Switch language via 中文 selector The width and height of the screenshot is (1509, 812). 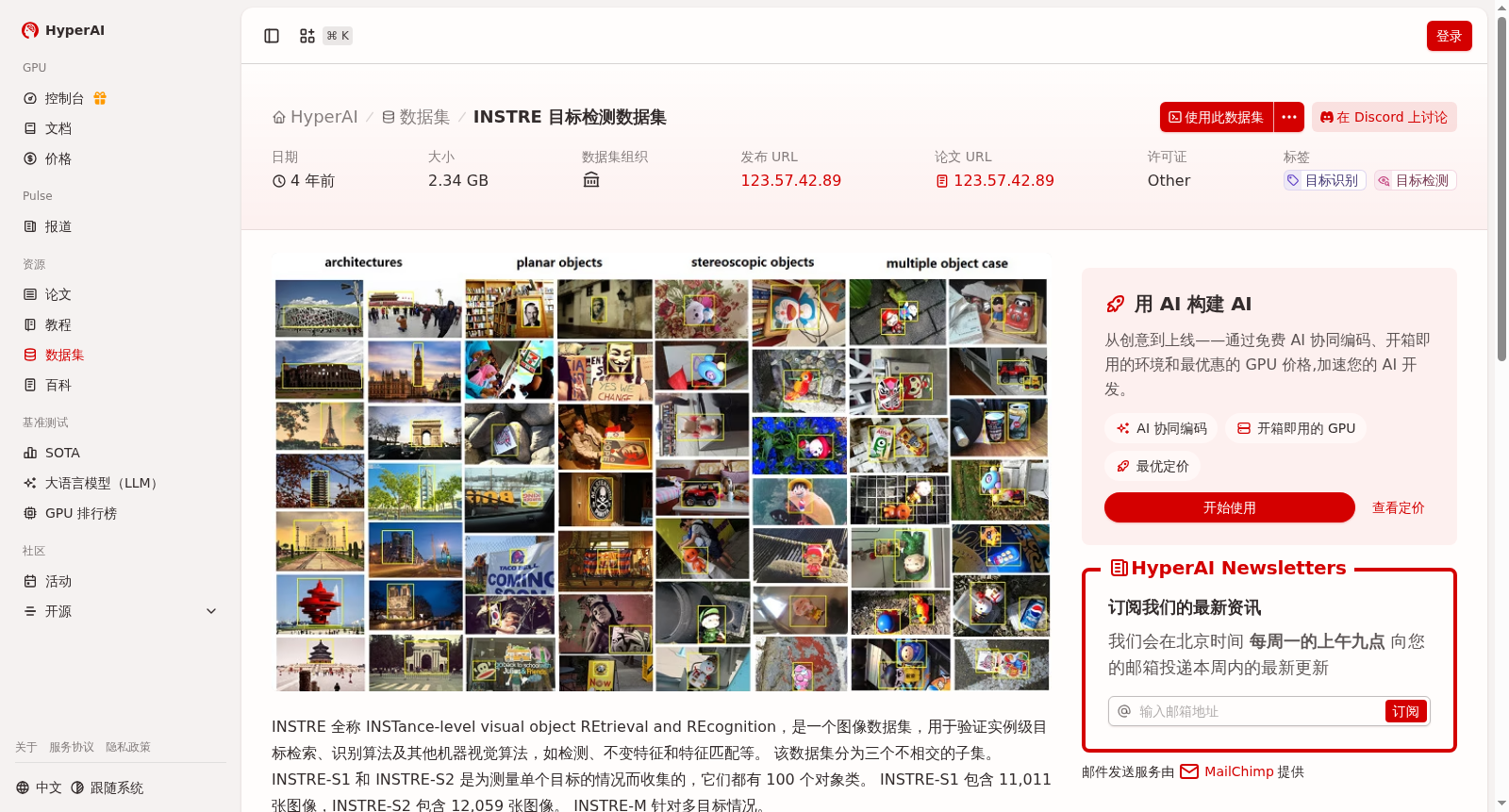point(39,787)
